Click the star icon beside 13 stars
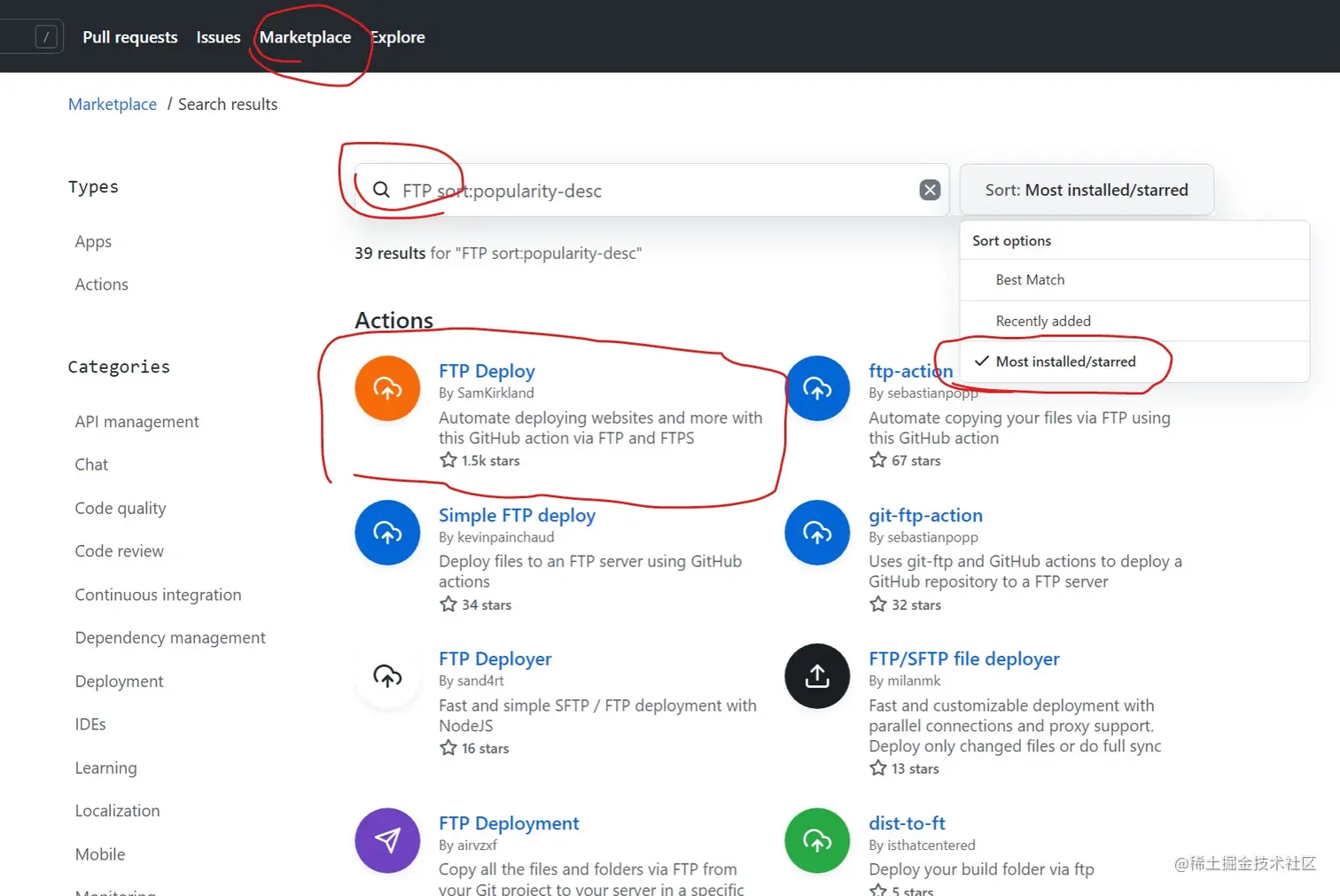 (878, 768)
